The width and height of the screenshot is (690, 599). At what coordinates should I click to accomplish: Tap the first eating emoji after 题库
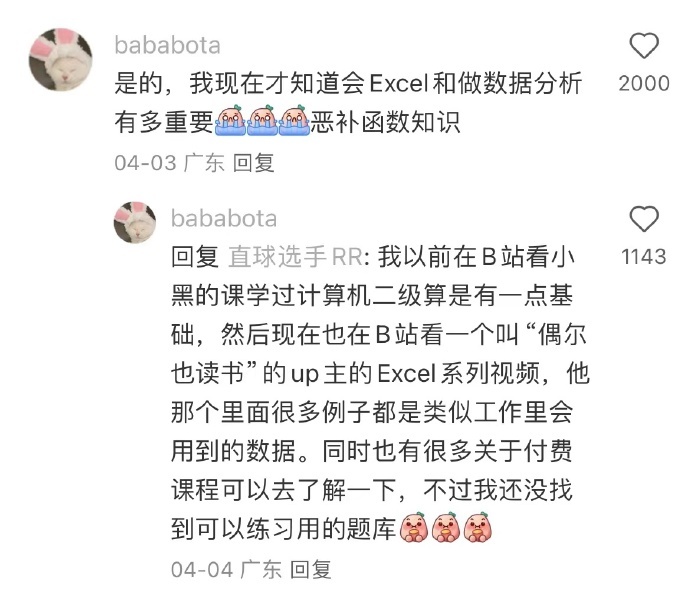[414, 527]
